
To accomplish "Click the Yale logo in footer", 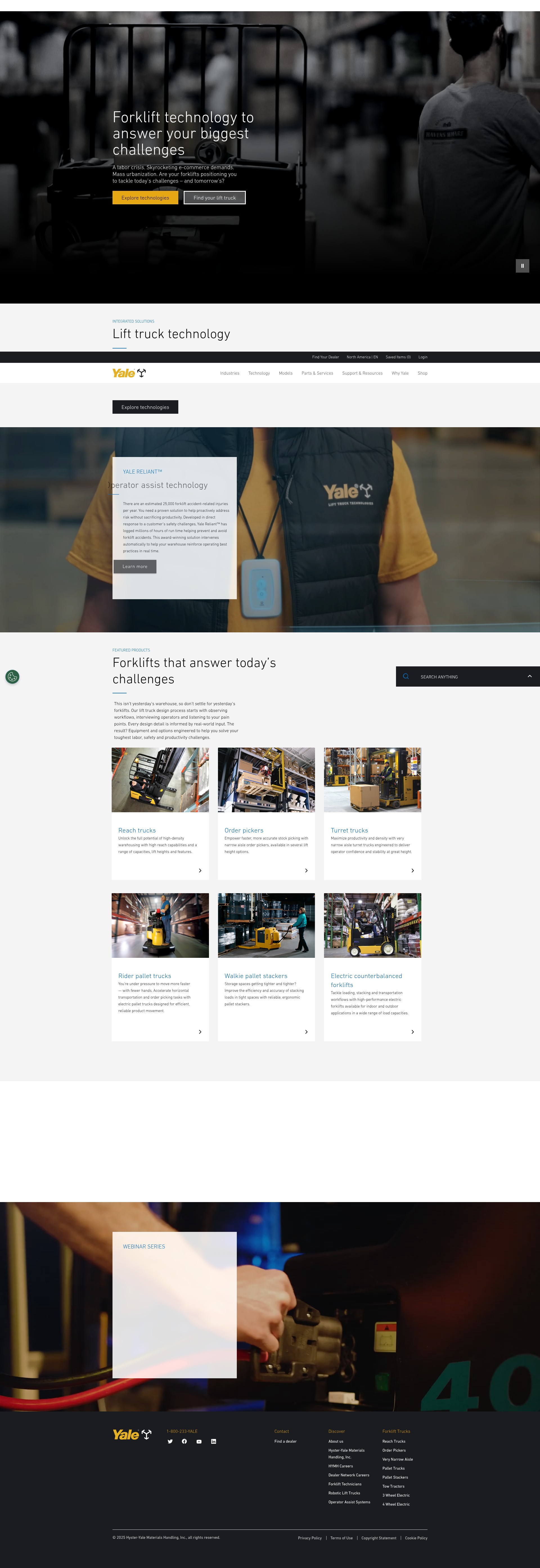I will click(x=132, y=1435).
